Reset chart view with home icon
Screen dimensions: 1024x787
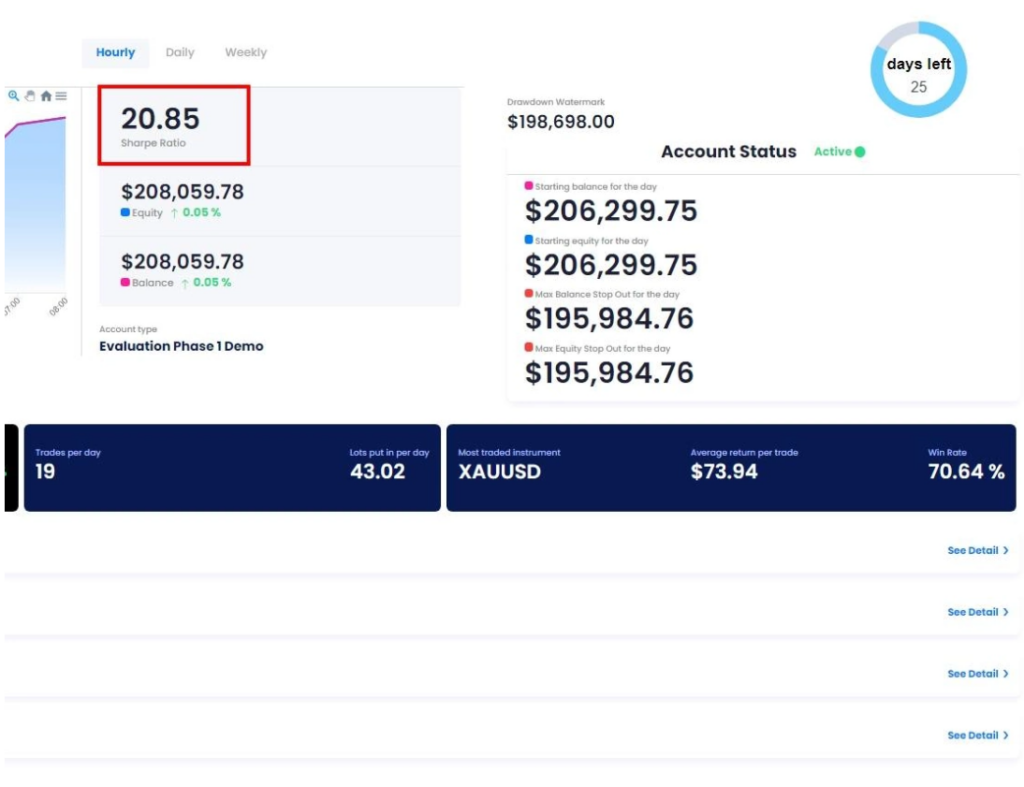[x=46, y=96]
